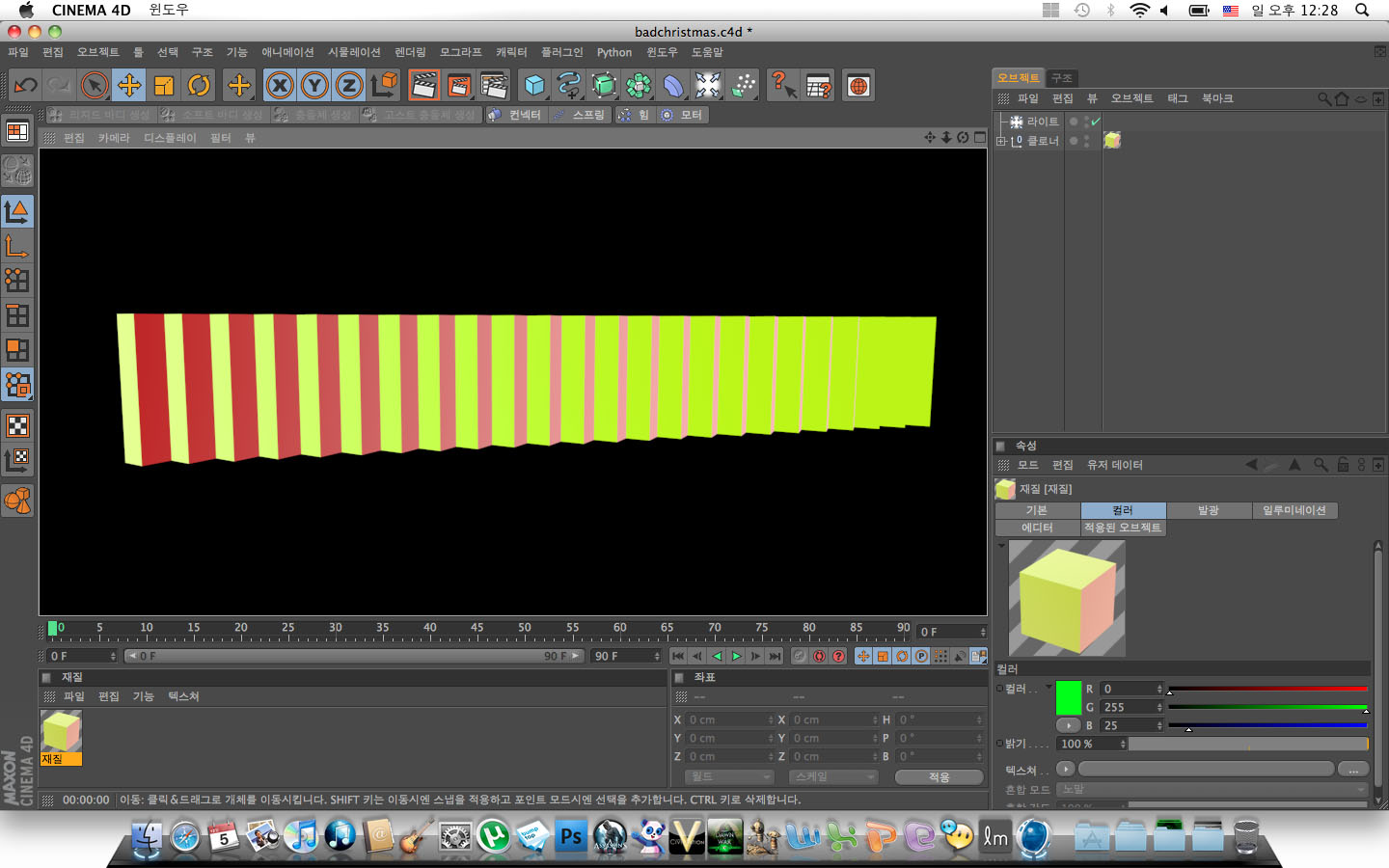Viewport: 1389px width, 868px height.
Task: Click the last-used tool plus icon
Action: (x=239, y=86)
